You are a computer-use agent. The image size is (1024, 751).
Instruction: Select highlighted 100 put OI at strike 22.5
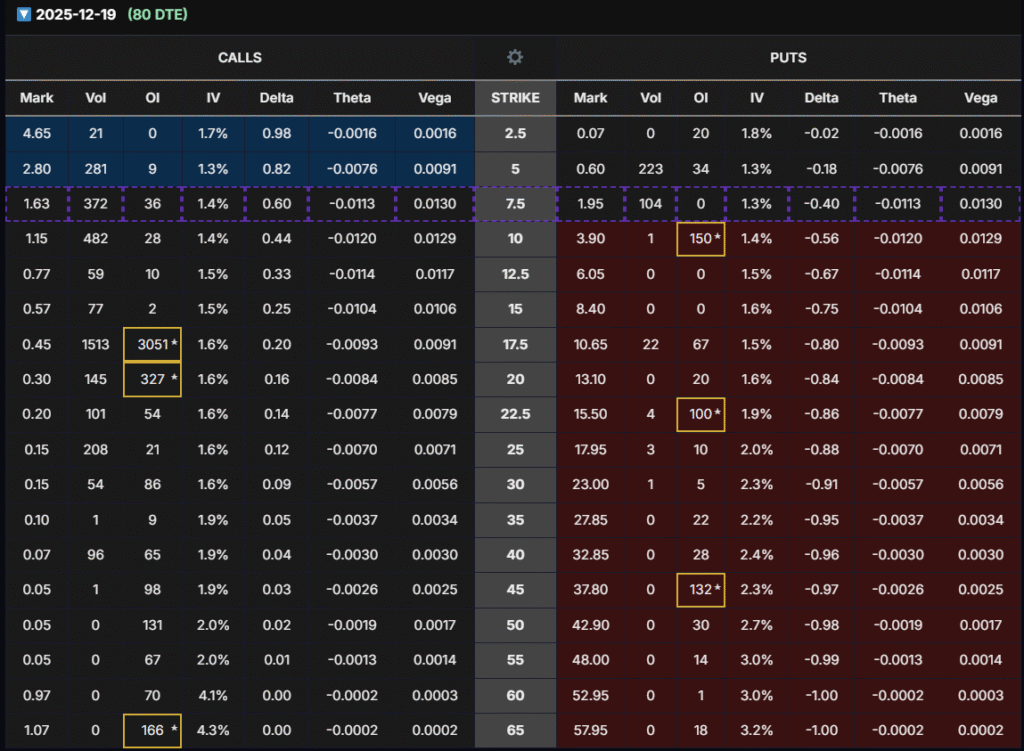[x=700, y=414]
